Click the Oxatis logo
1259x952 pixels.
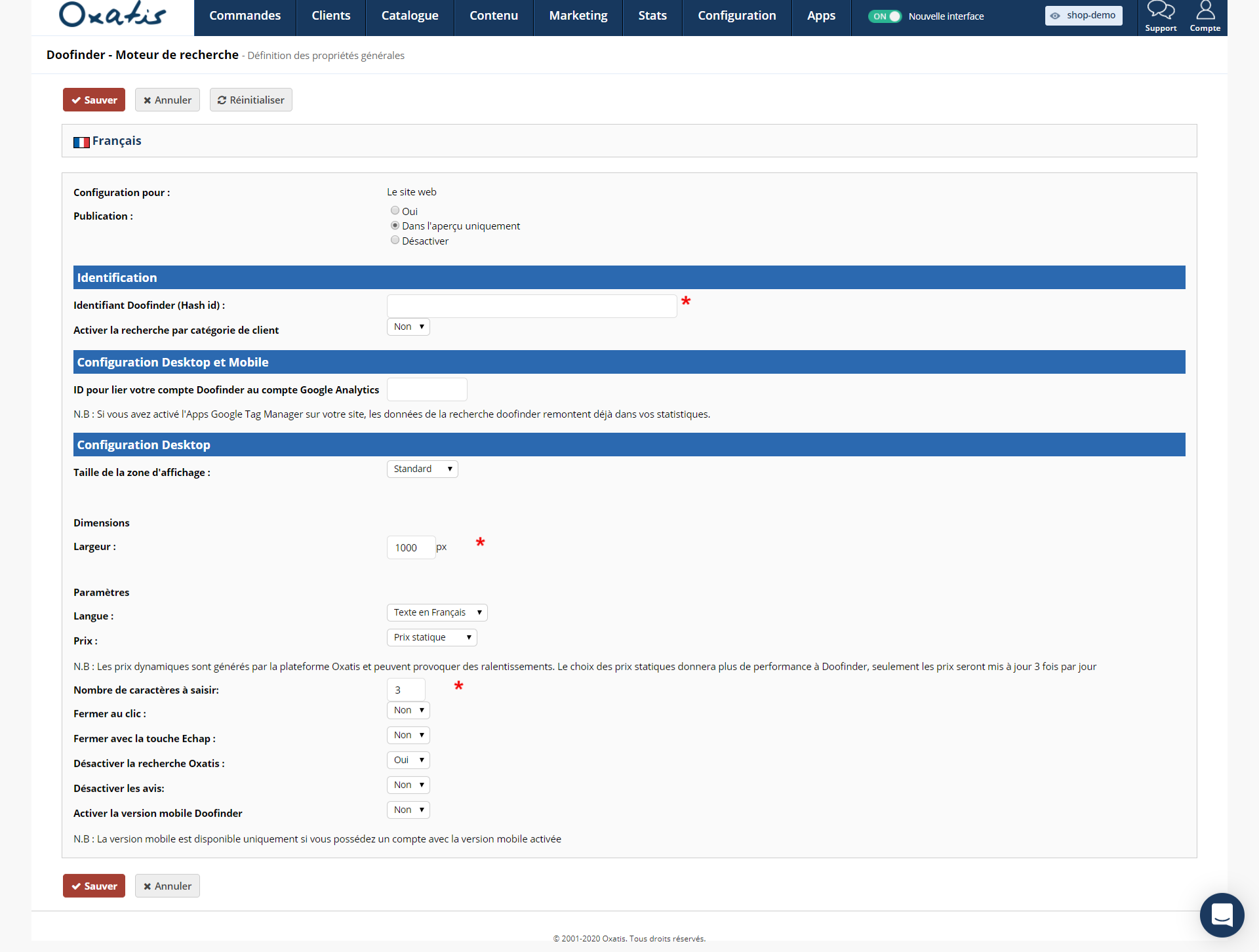[112, 14]
